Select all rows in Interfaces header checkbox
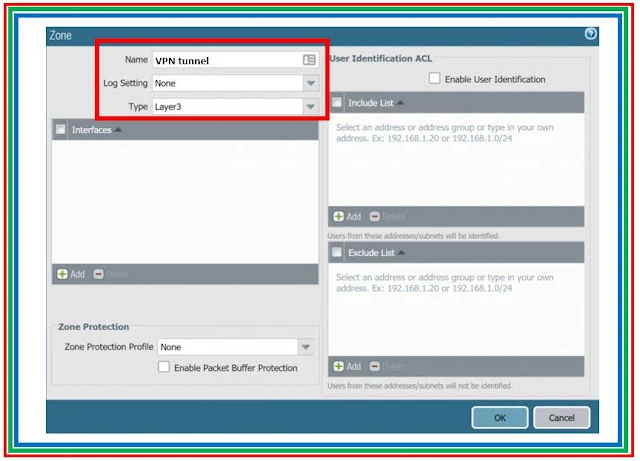 61,129
